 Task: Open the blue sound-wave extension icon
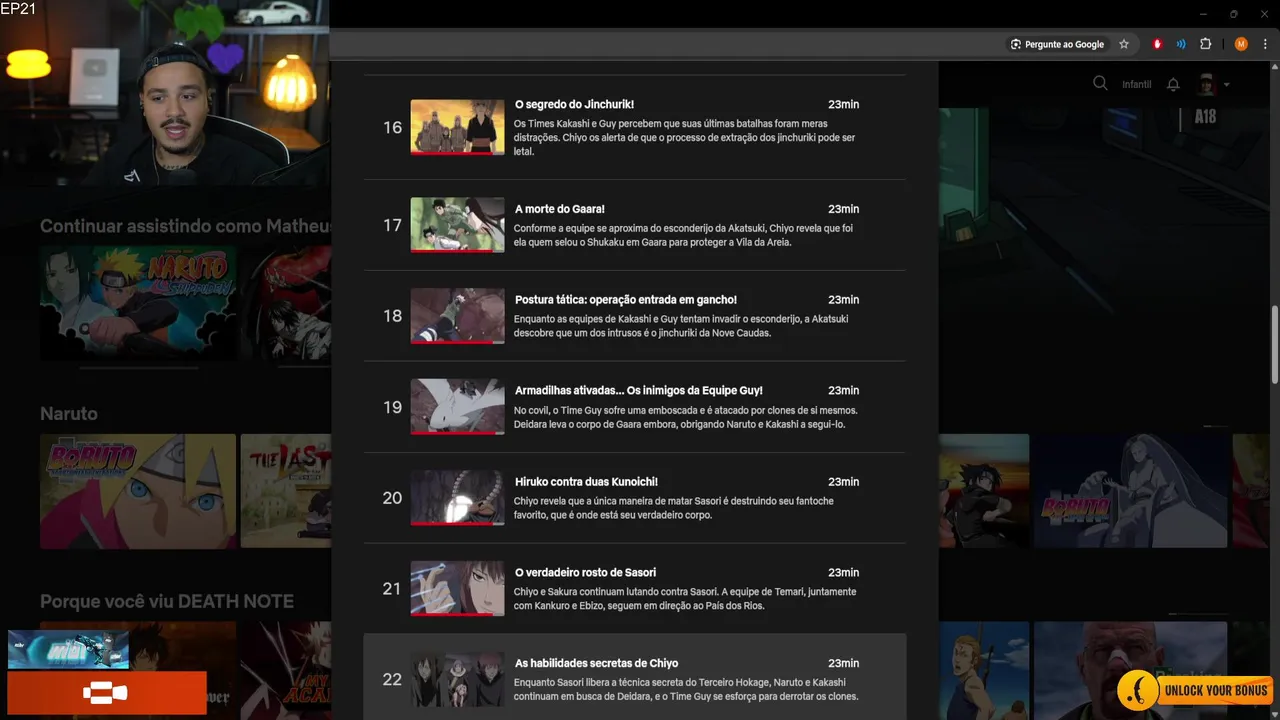click(x=1181, y=44)
